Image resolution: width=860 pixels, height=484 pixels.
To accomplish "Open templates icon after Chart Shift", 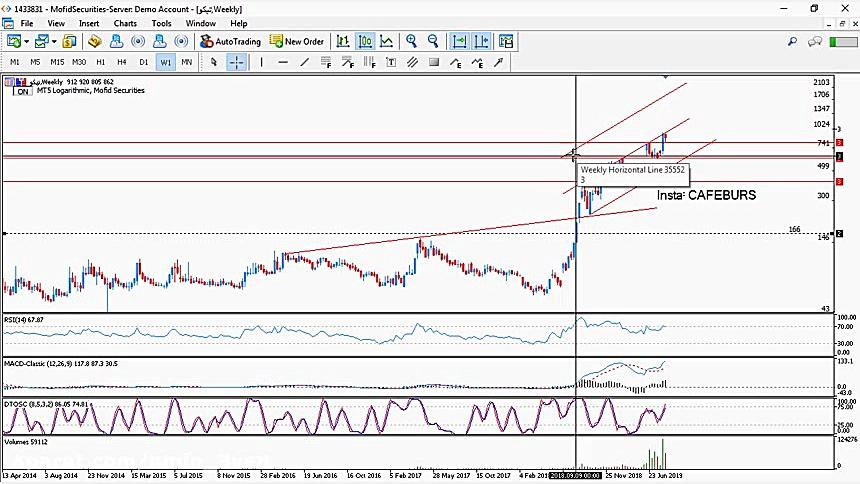I will point(506,41).
